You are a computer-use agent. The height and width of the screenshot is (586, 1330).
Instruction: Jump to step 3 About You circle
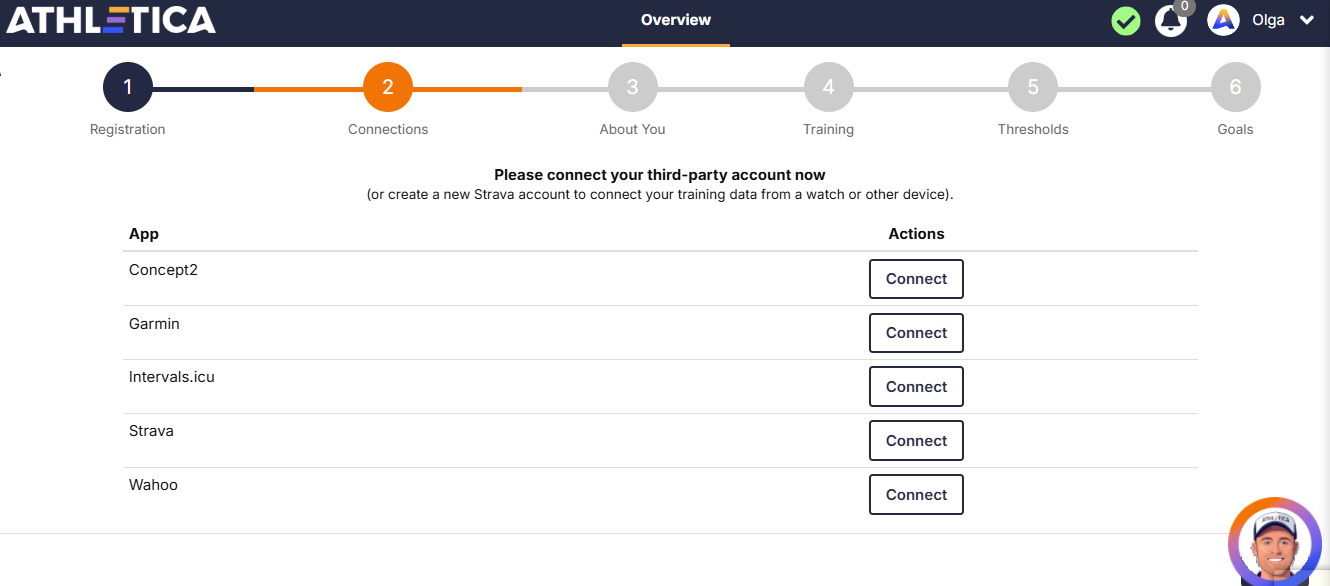tap(632, 87)
